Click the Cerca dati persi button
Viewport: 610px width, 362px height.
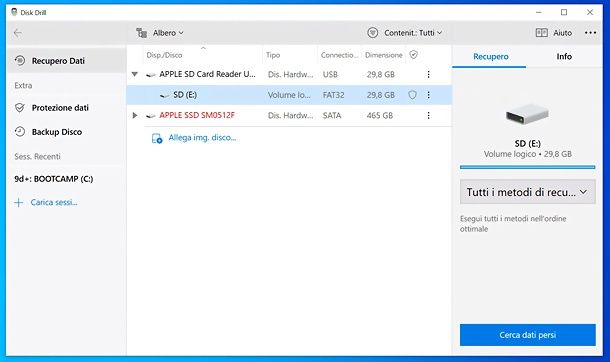pos(528,335)
